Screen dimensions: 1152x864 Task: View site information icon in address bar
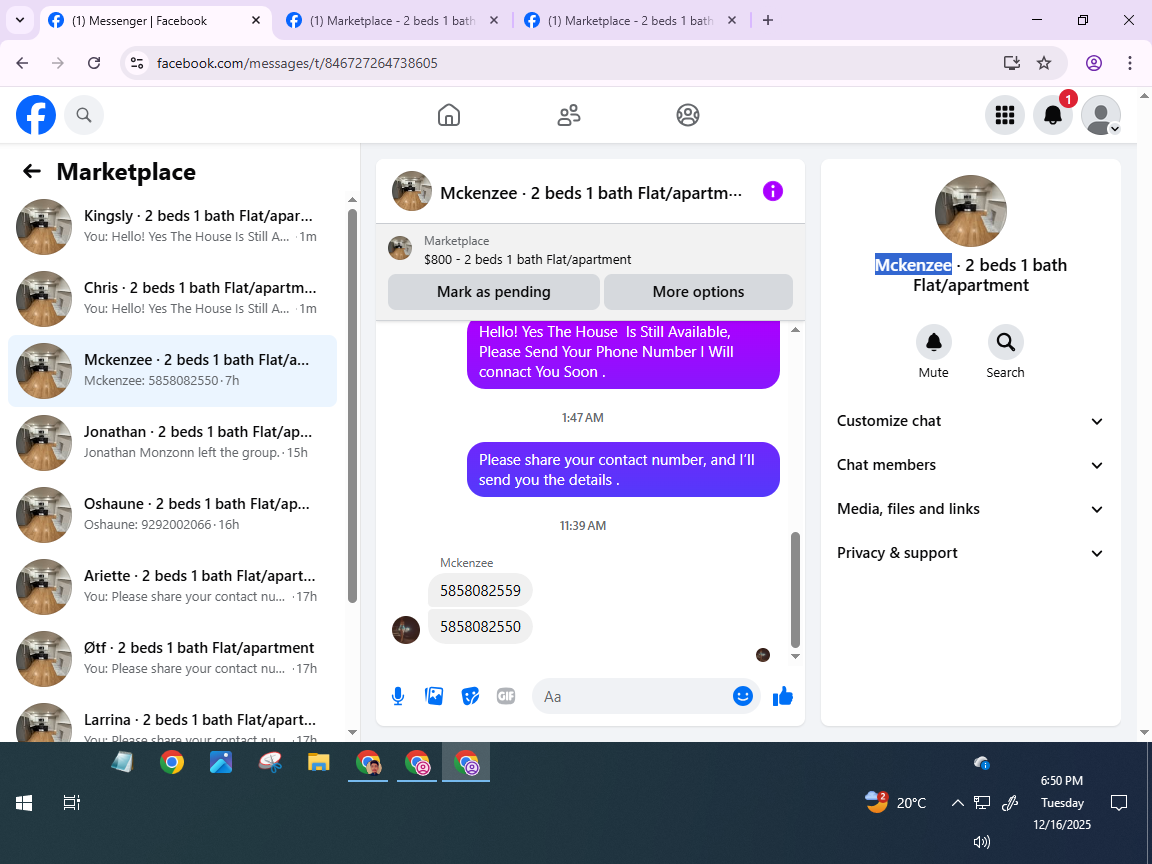click(137, 63)
